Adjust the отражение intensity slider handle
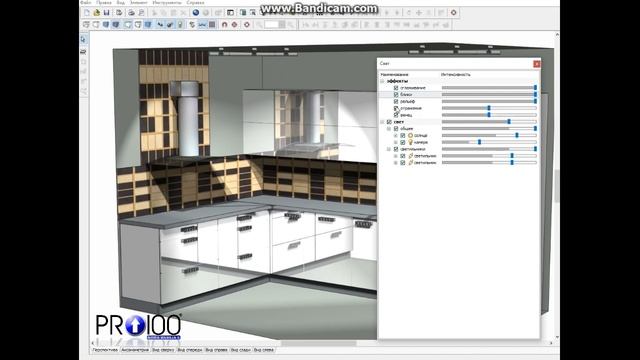Screen dimensions: 640x360 point(489,108)
